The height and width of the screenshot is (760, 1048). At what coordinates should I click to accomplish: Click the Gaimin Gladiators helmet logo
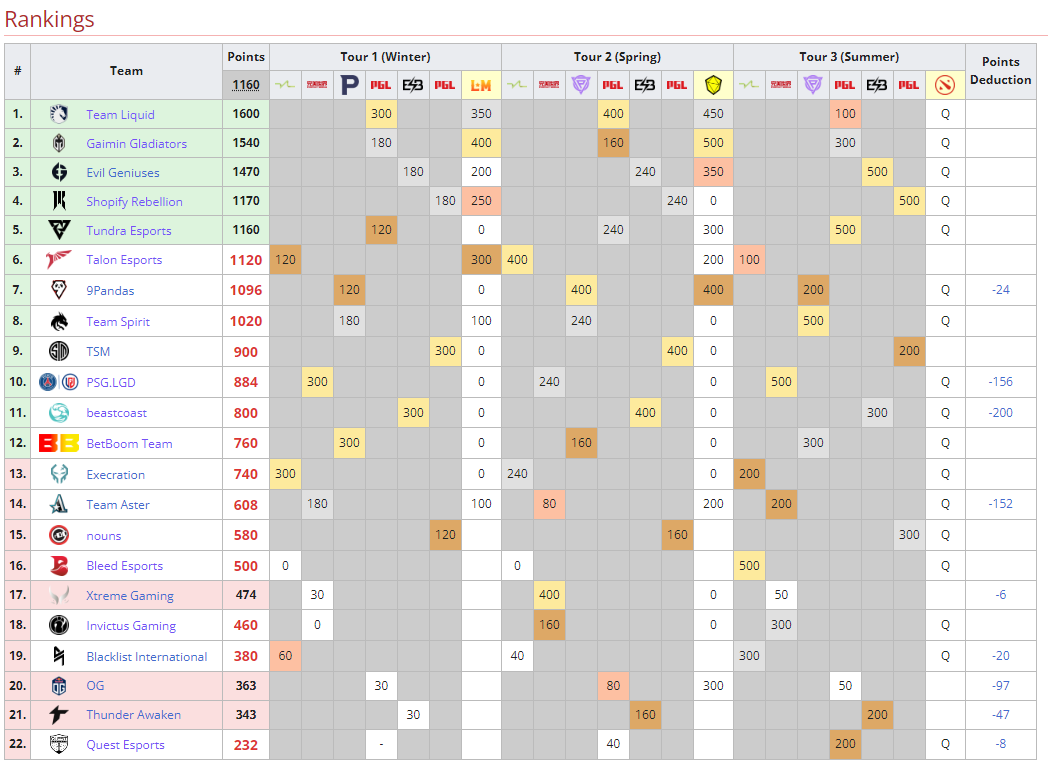point(59,143)
